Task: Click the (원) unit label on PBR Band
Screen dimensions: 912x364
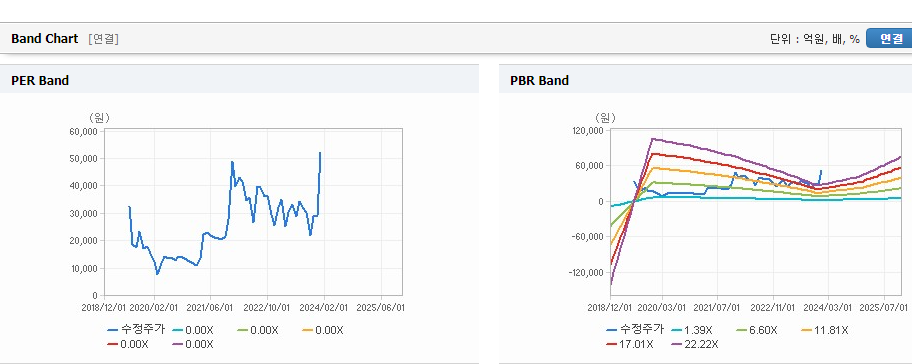Action: [x=605, y=118]
